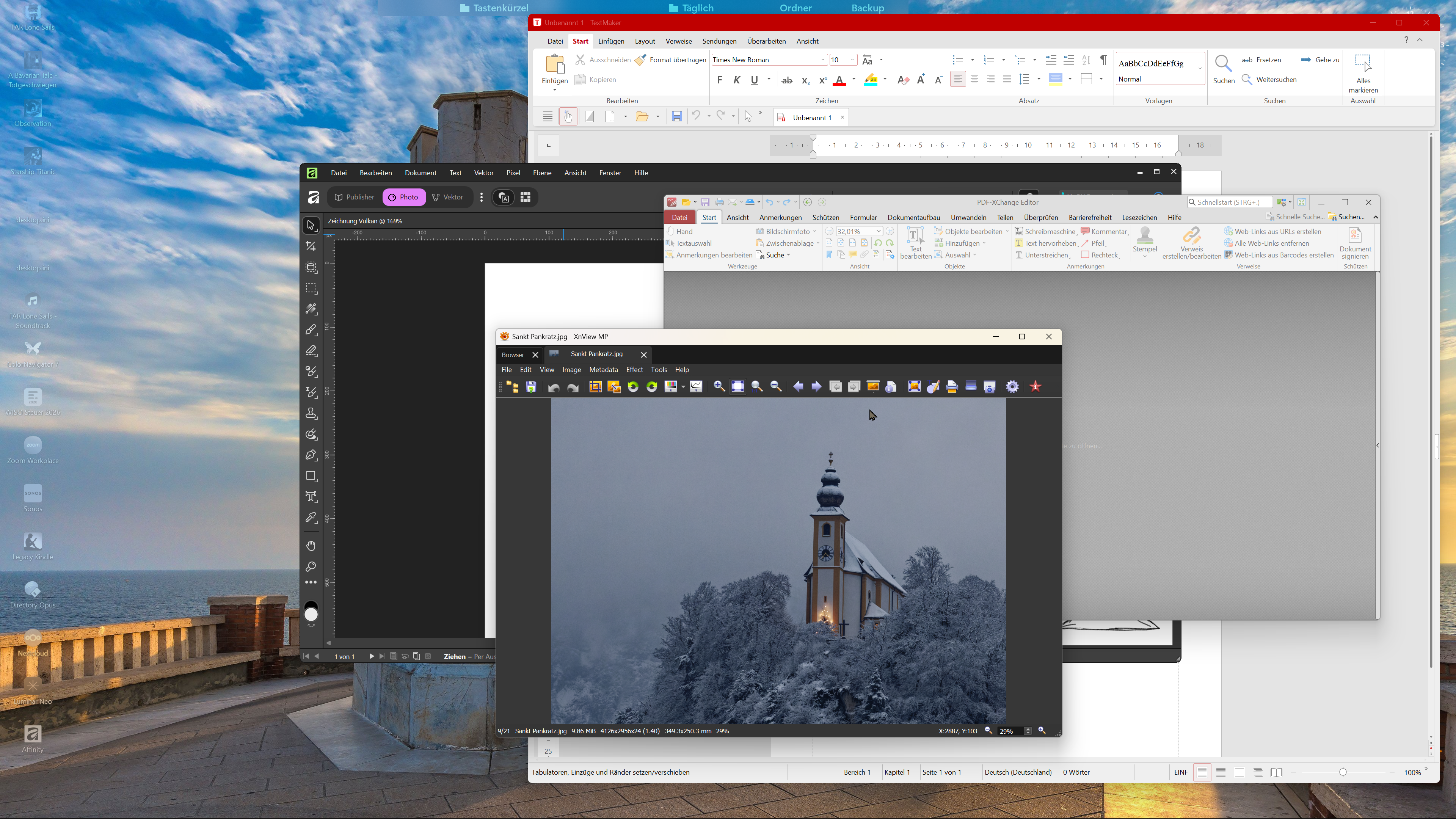Viewport: 1456px width, 819px height.
Task: Click the Schnellstart search field in PDF-XChange
Action: pos(1229,202)
